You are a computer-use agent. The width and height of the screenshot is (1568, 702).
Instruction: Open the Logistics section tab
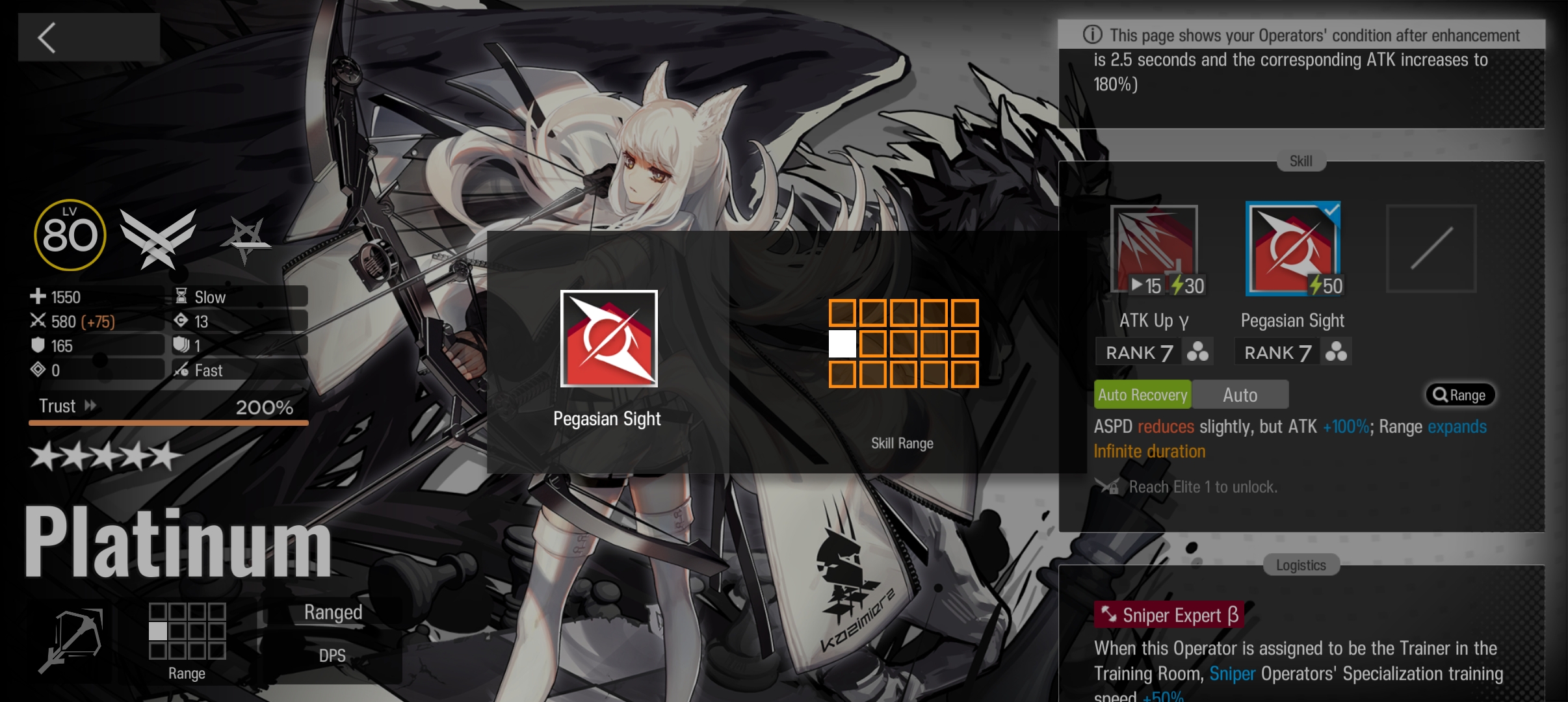(x=1300, y=565)
